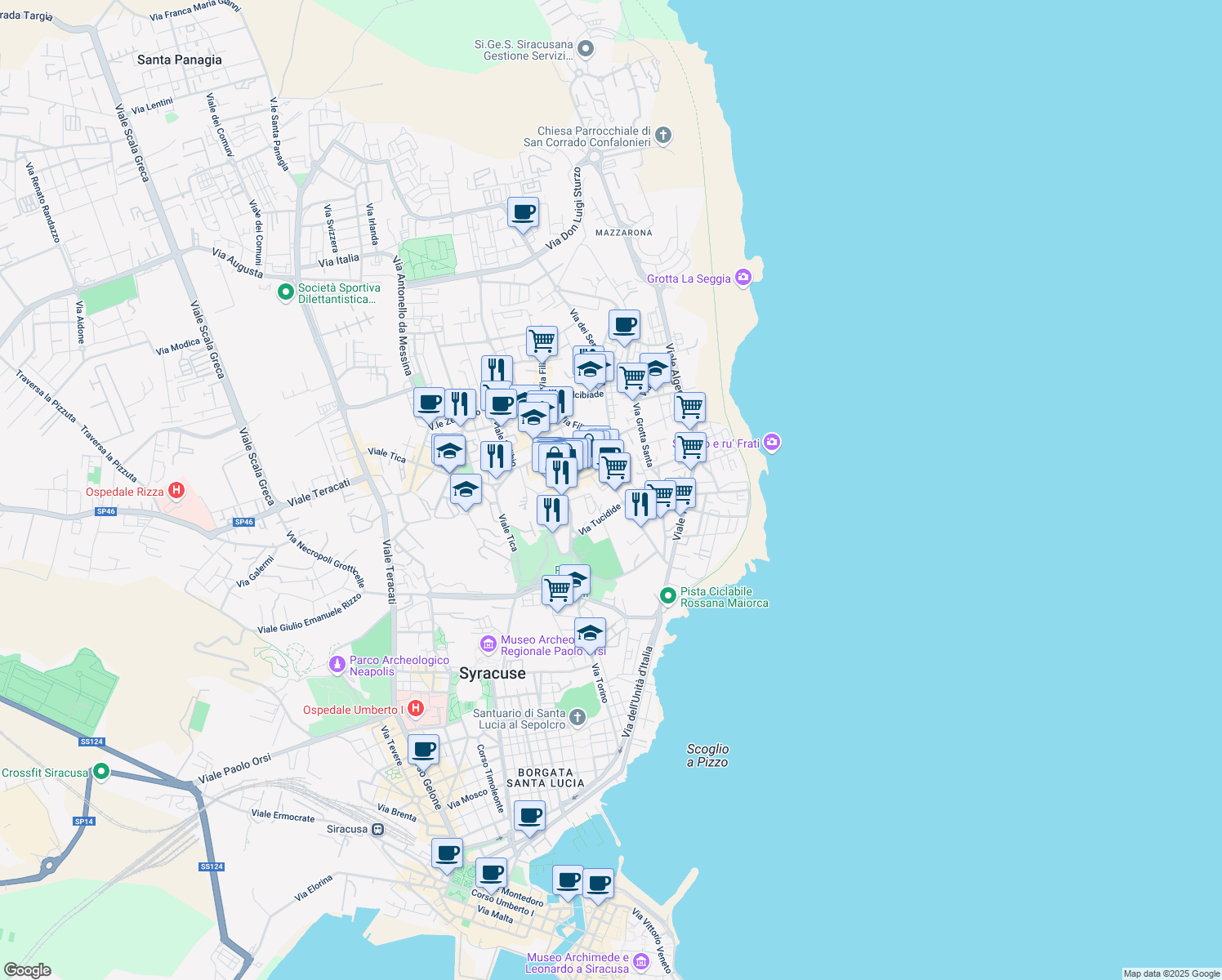This screenshot has width=1222, height=980.
Task: Click the Viale Paolo Orsi street label
Action: [234, 769]
